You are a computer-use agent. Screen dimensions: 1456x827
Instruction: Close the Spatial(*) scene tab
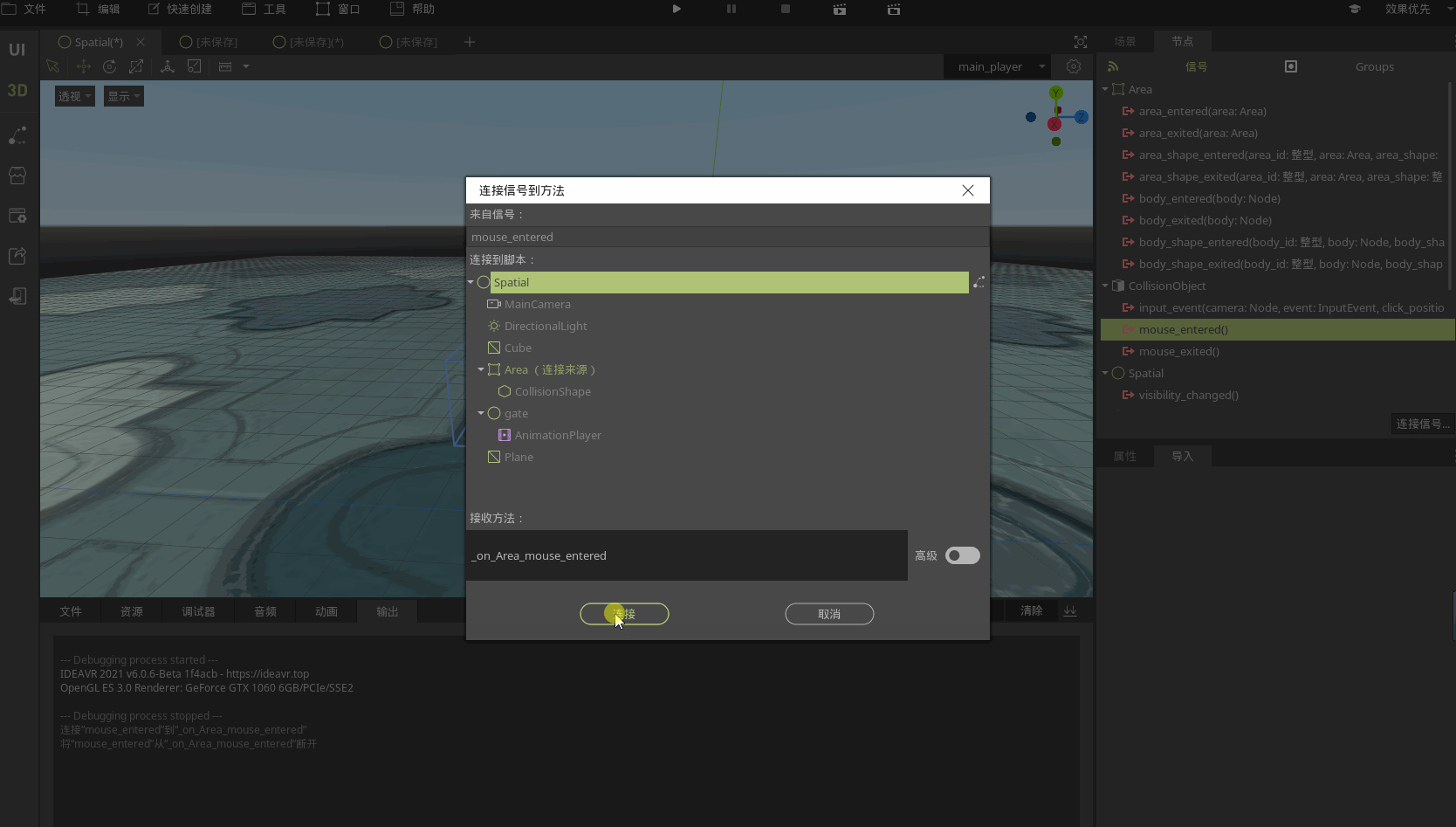tap(141, 42)
